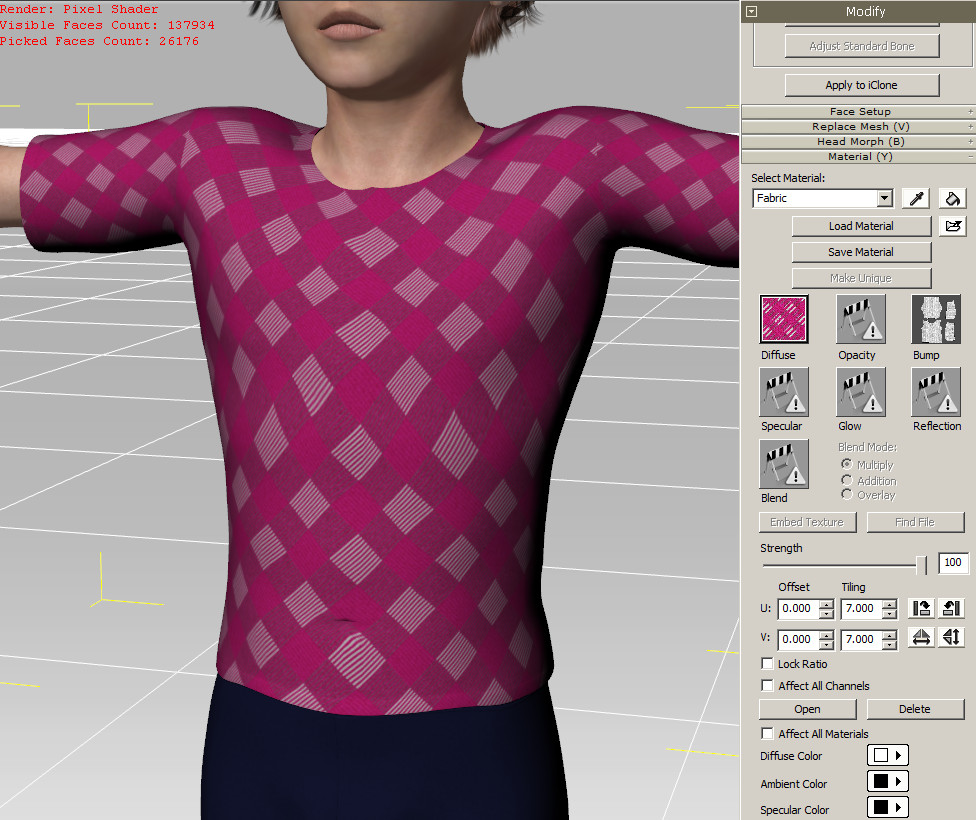Open the Reflection texture slot
The image size is (976, 820).
tap(936, 392)
